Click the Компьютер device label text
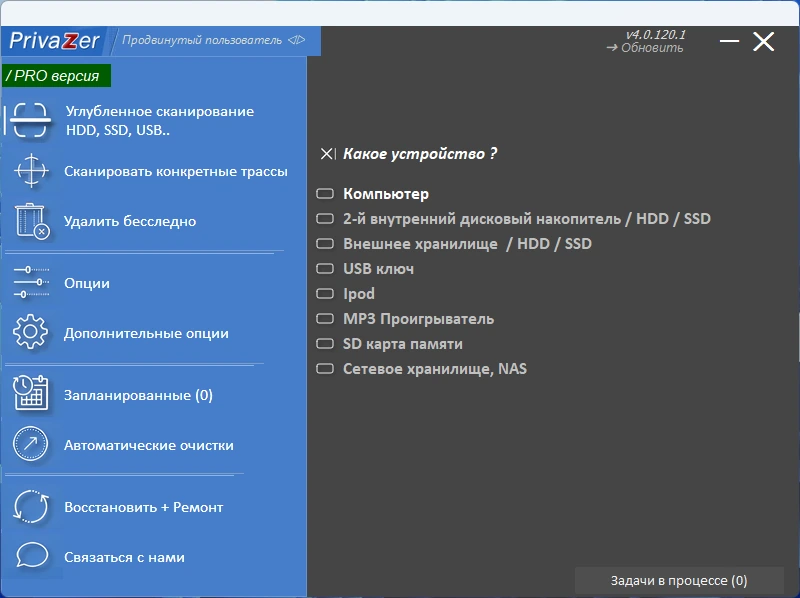Screen dimensions: 800x598 [x=386, y=194]
